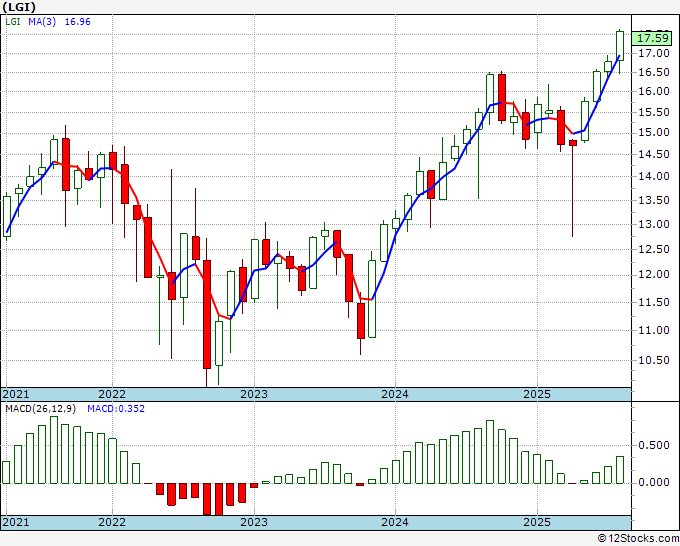Click the 13.50 price axis label

[x=654, y=200]
